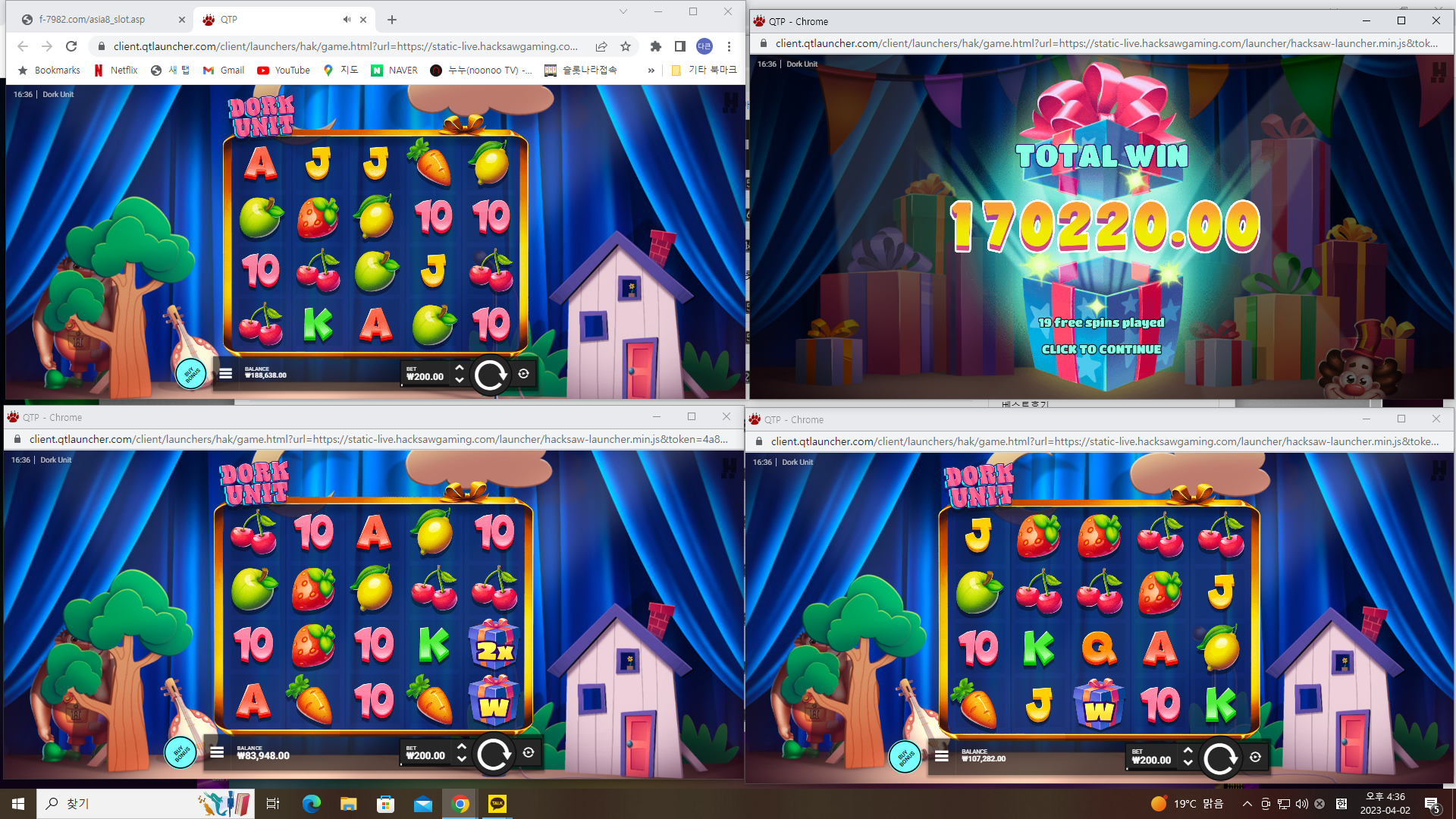The image size is (1456, 819).
Task: Open the 누누(noonoo TV) bookmark
Action: (x=482, y=71)
